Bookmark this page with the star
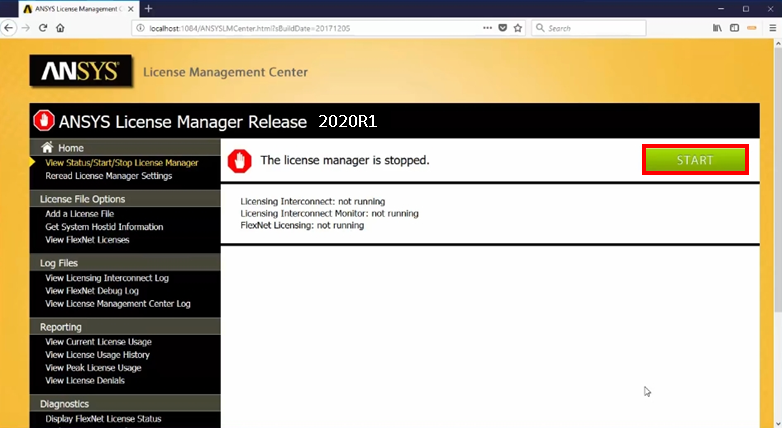 518,28
